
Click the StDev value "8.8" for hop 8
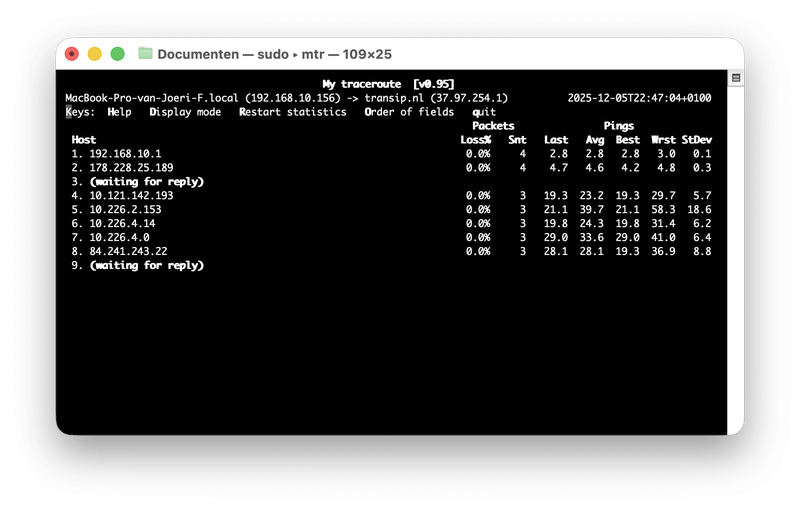coord(703,251)
